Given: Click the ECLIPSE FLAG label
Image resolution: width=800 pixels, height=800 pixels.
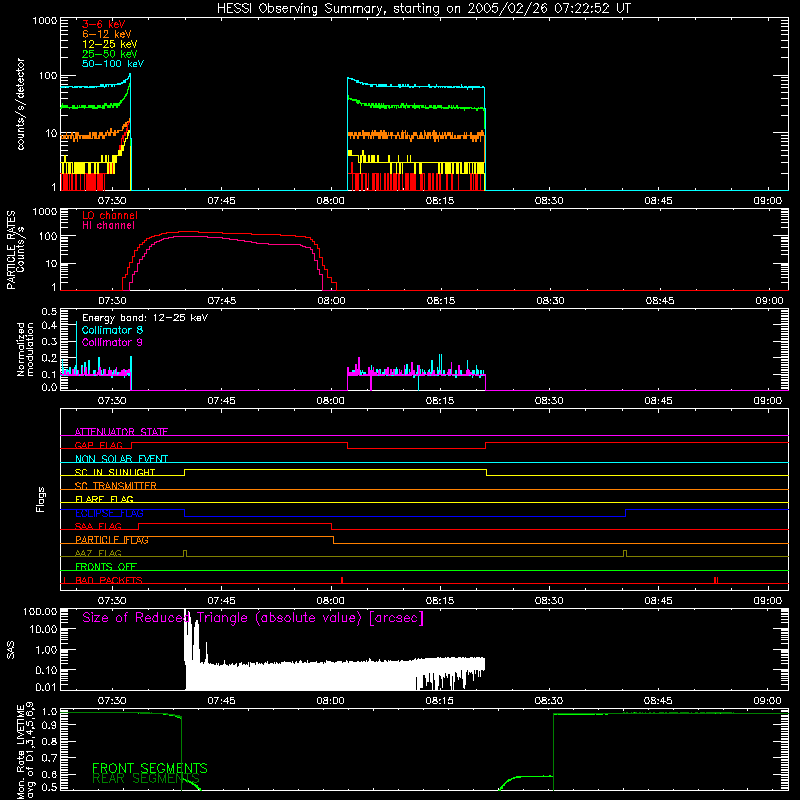Looking at the screenshot, I should [x=109, y=513].
